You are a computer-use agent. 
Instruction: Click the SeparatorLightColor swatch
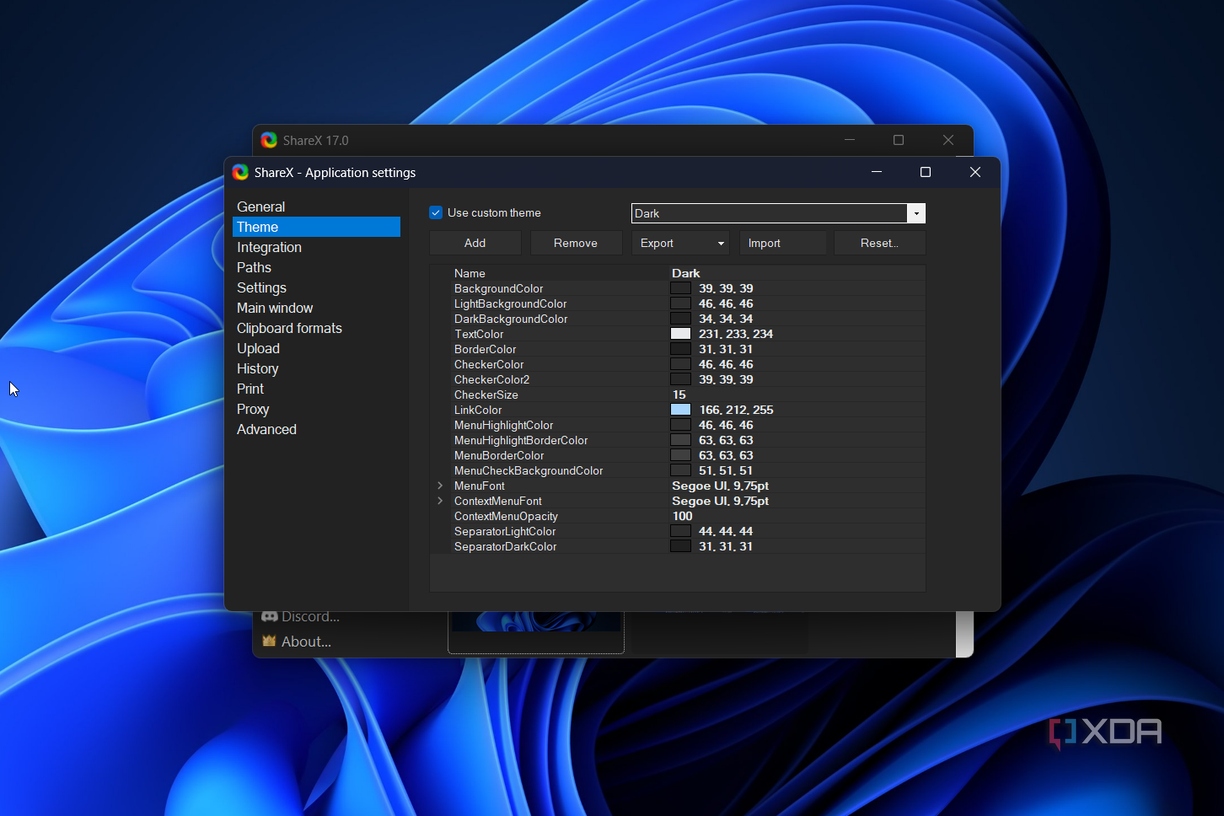coord(681,531)
